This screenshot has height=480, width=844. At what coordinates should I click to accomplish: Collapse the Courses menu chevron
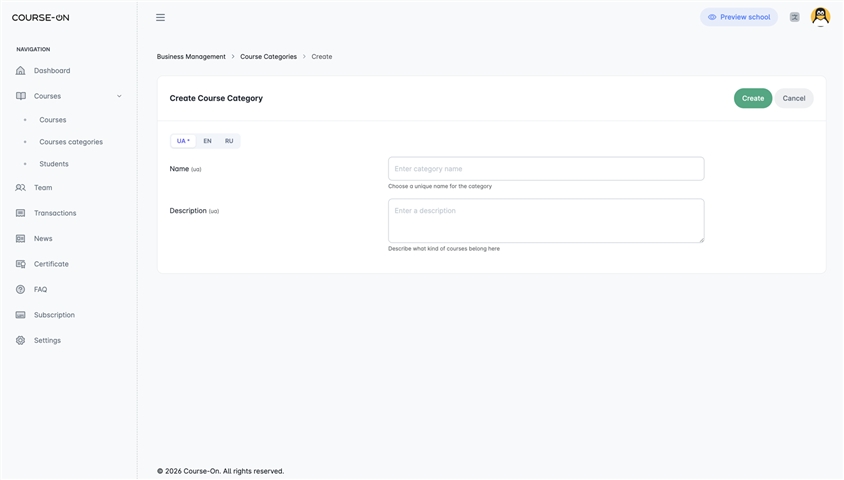tap(119, 96)
